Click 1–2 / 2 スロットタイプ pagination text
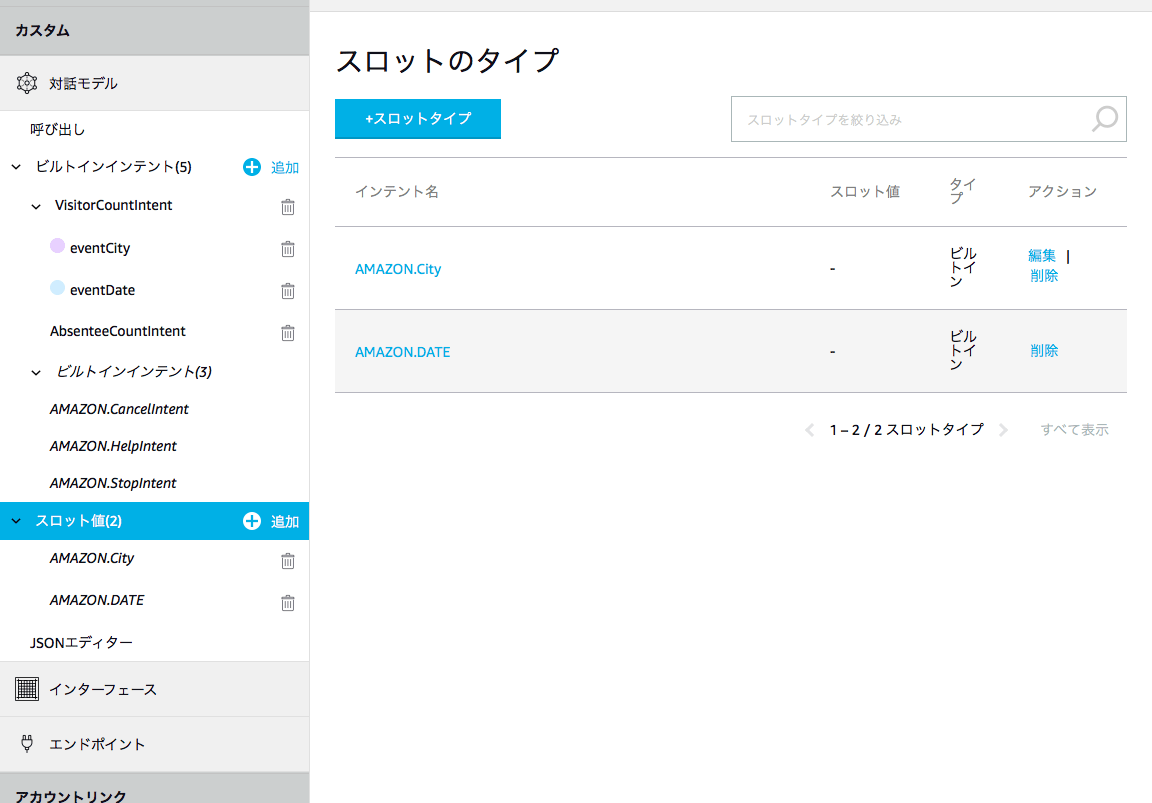1152x803 pixels. coord(907,430)
